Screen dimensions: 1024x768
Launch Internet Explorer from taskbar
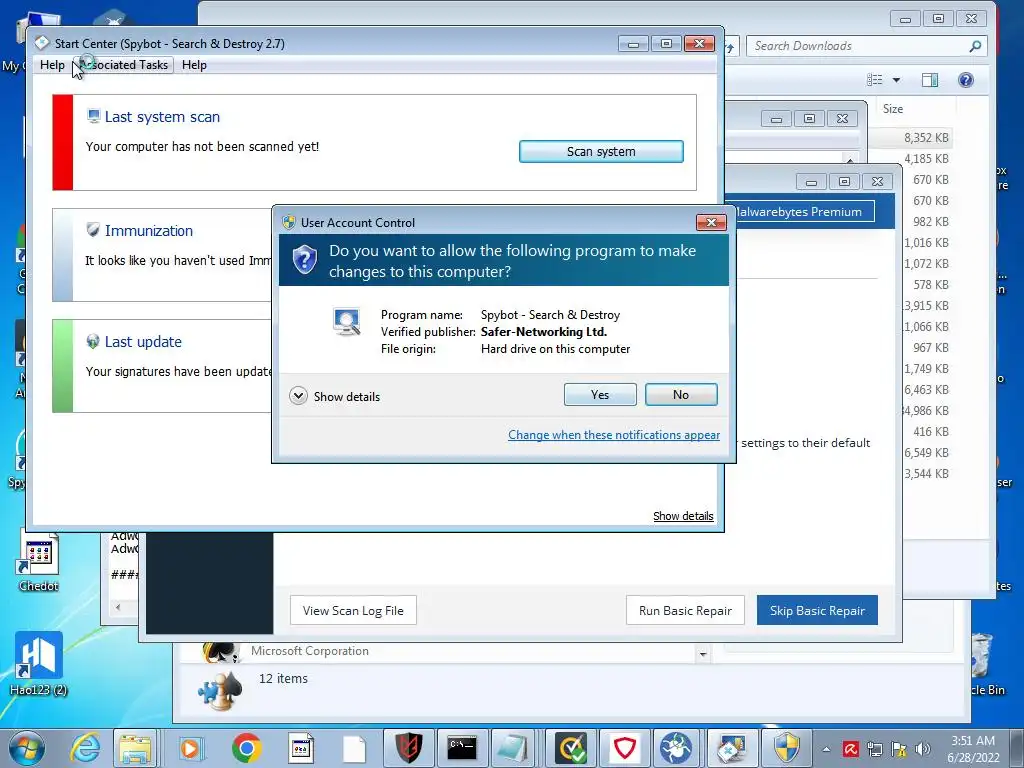[x=86, y=748]
